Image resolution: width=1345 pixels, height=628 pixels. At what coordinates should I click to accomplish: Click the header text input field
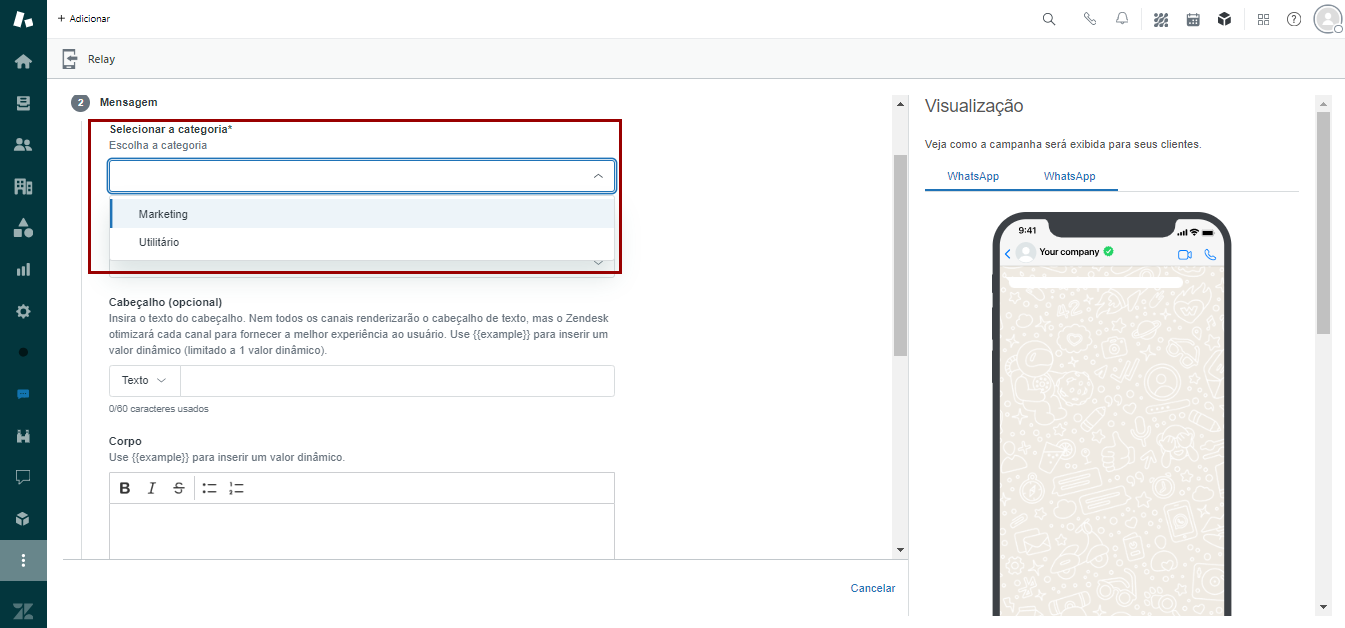click(x=397, y=381)
